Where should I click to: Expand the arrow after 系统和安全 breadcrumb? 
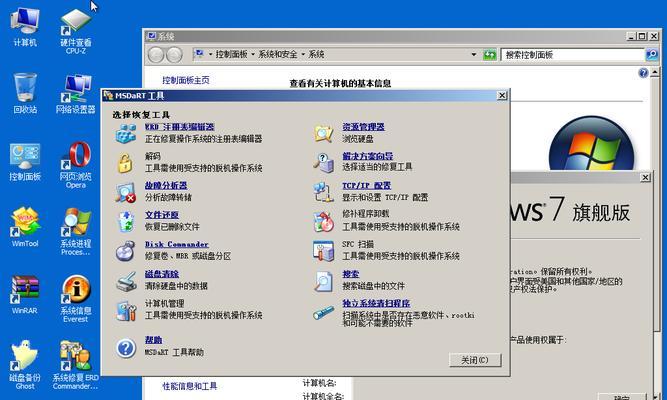[303, 54]
